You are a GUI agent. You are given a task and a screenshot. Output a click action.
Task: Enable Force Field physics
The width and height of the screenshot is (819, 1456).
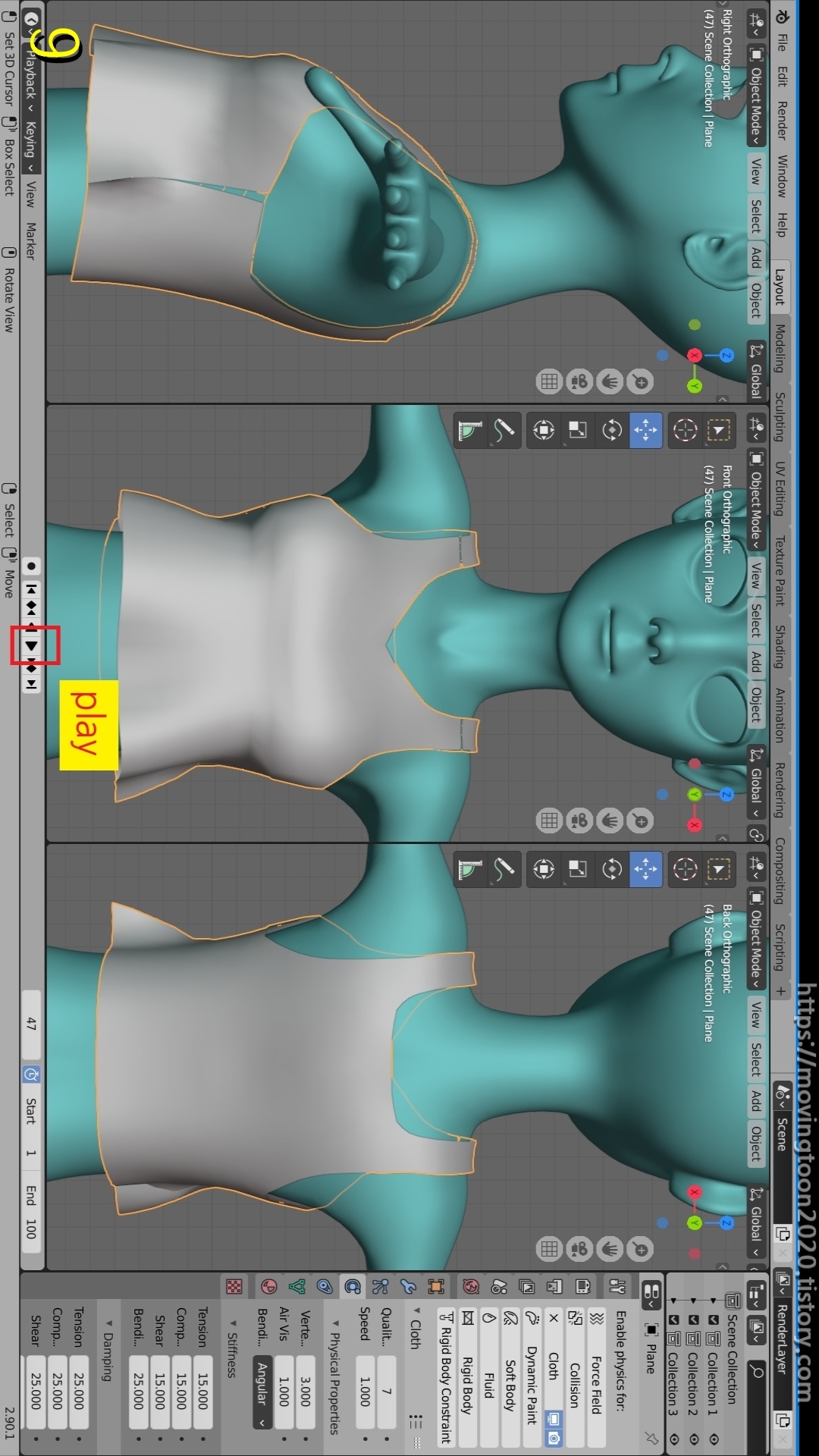coord(596,1379)
